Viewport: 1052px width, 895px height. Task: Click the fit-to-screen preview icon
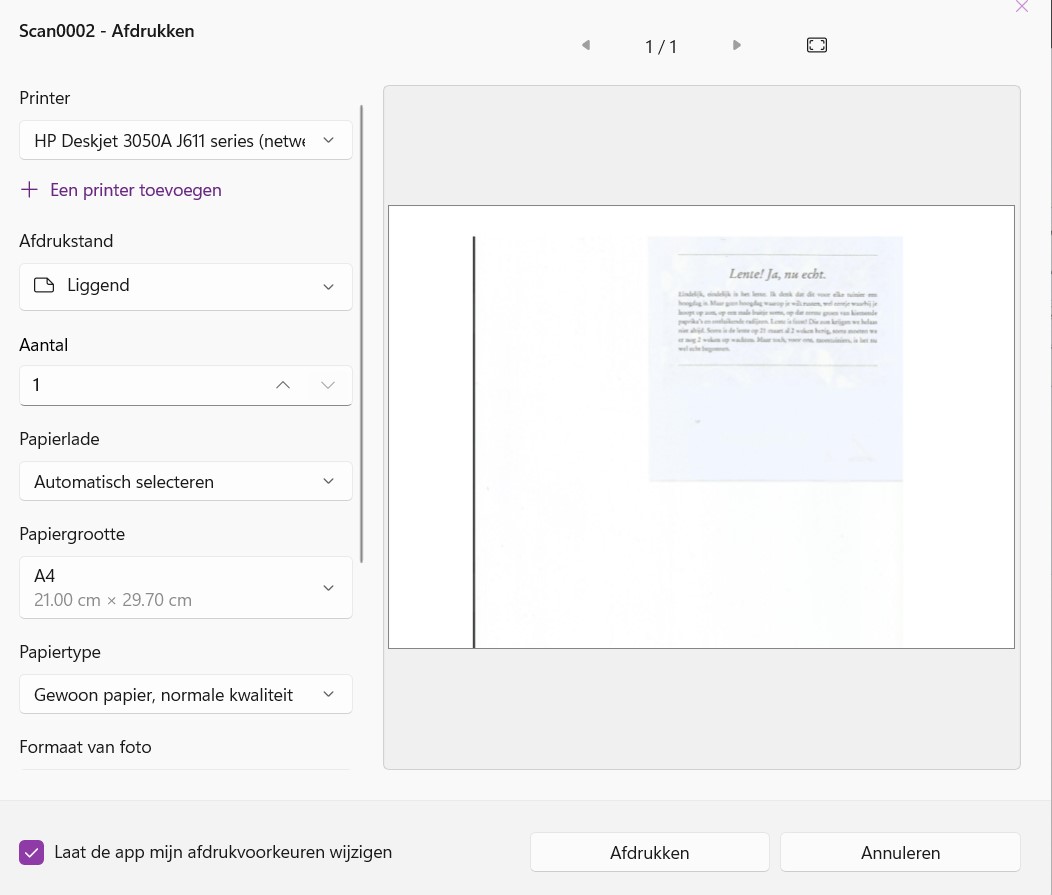point(817,45)
